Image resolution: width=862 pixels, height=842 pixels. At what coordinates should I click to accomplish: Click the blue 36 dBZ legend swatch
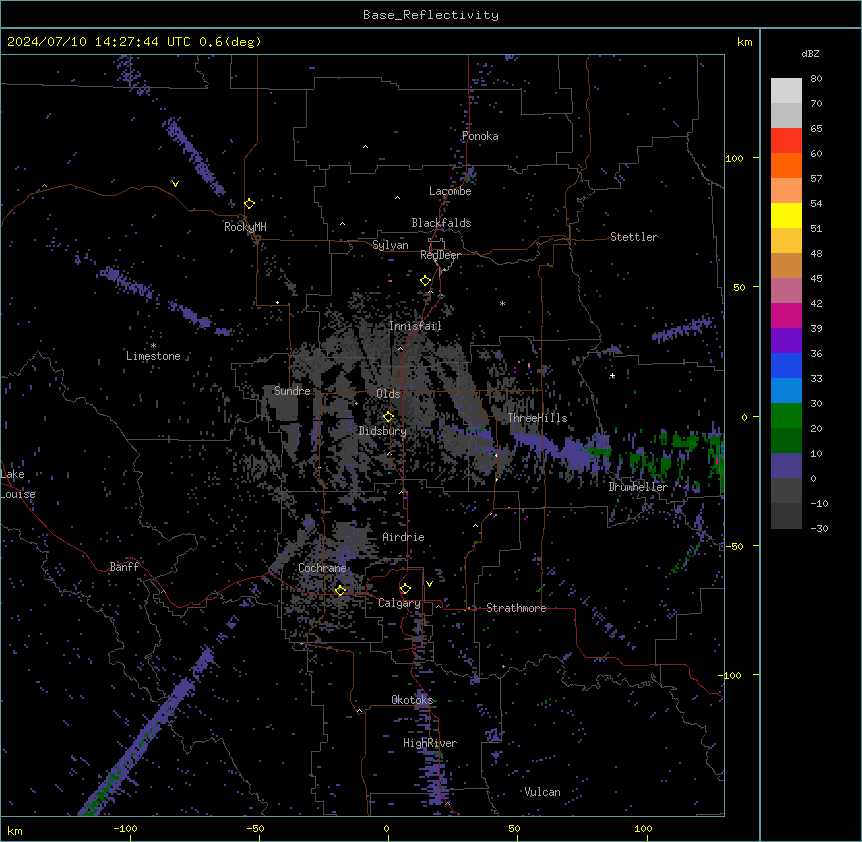point(786,365)
